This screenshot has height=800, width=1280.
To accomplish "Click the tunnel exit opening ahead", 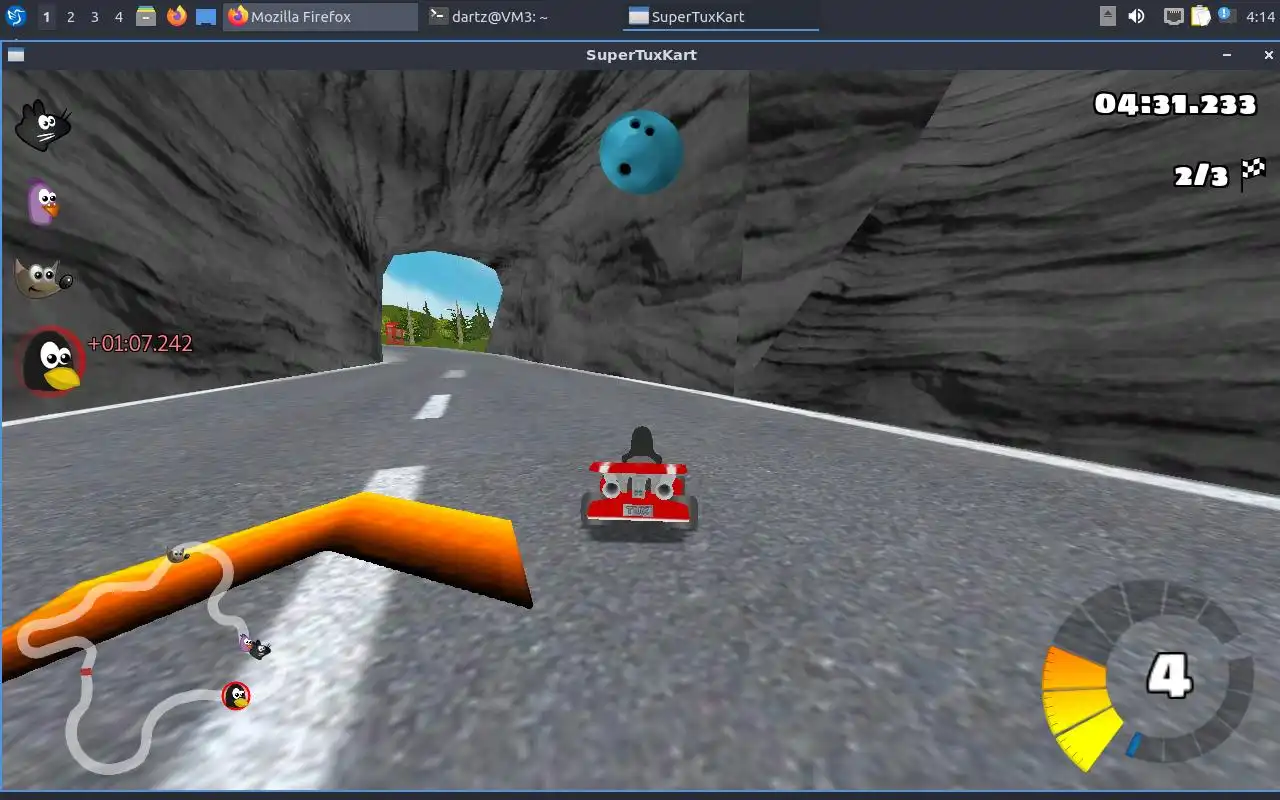I will (x=440, y=300).
